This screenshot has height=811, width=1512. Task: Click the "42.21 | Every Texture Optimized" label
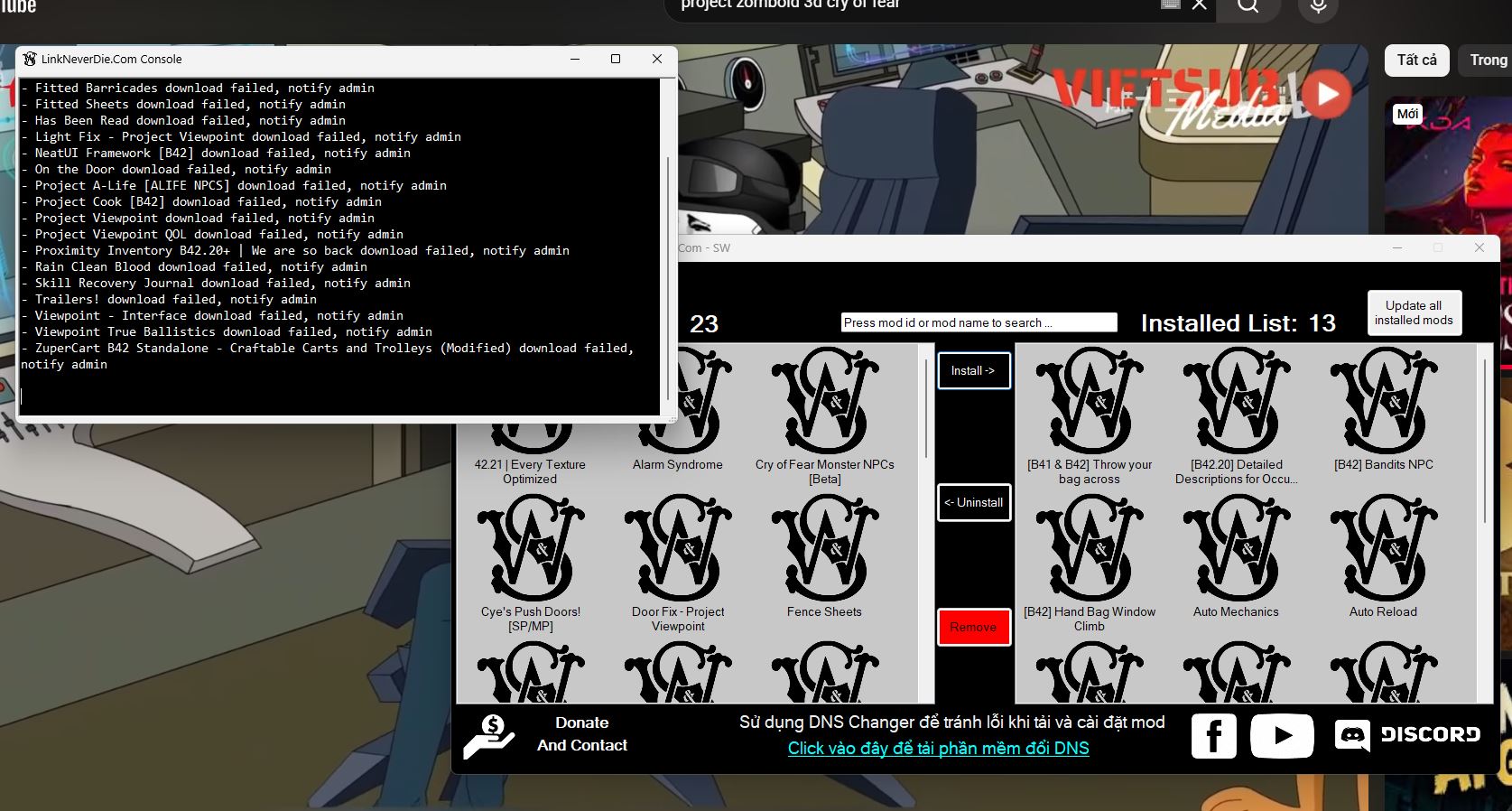click(530, 471)
